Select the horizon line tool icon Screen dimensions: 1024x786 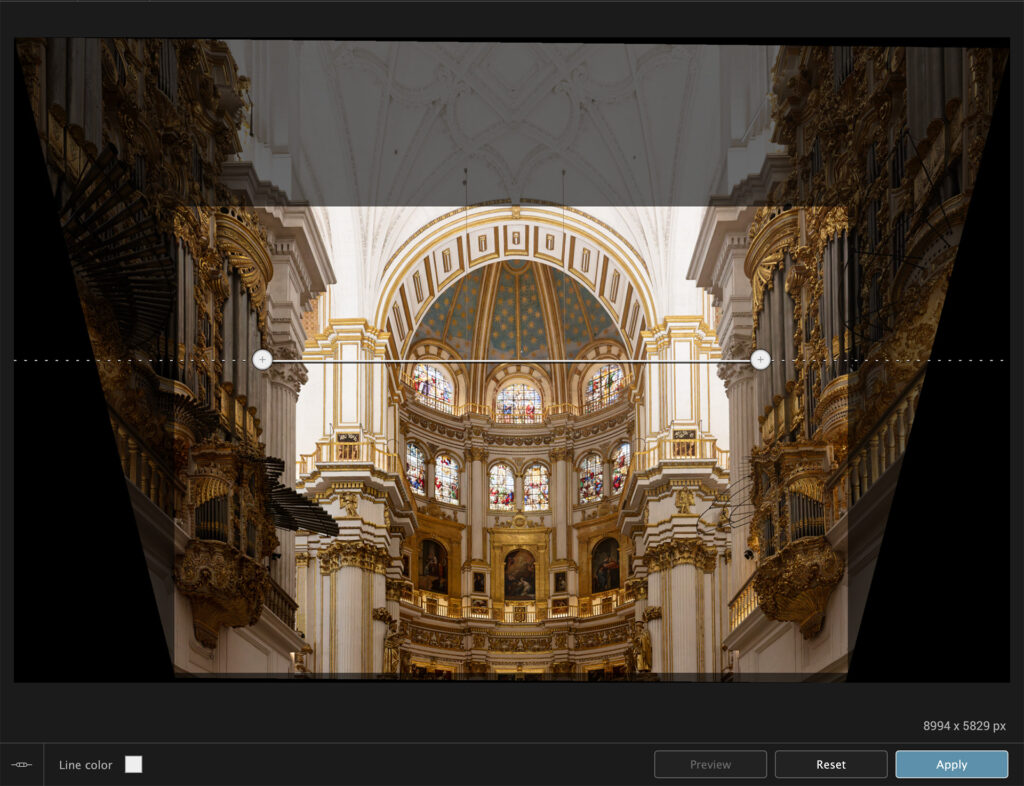click(x=22, y=765)
